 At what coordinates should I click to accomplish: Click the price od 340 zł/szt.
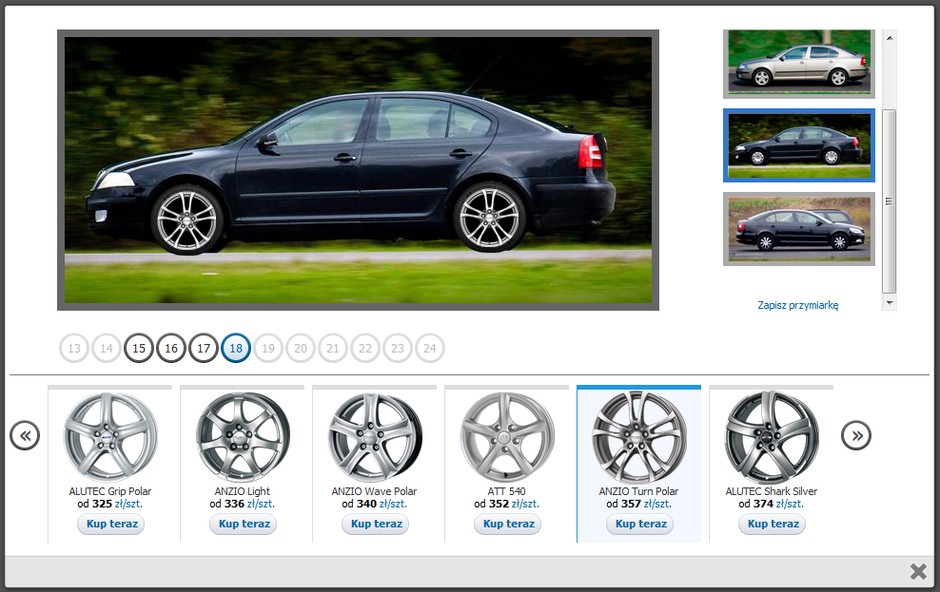click(375, 504)
